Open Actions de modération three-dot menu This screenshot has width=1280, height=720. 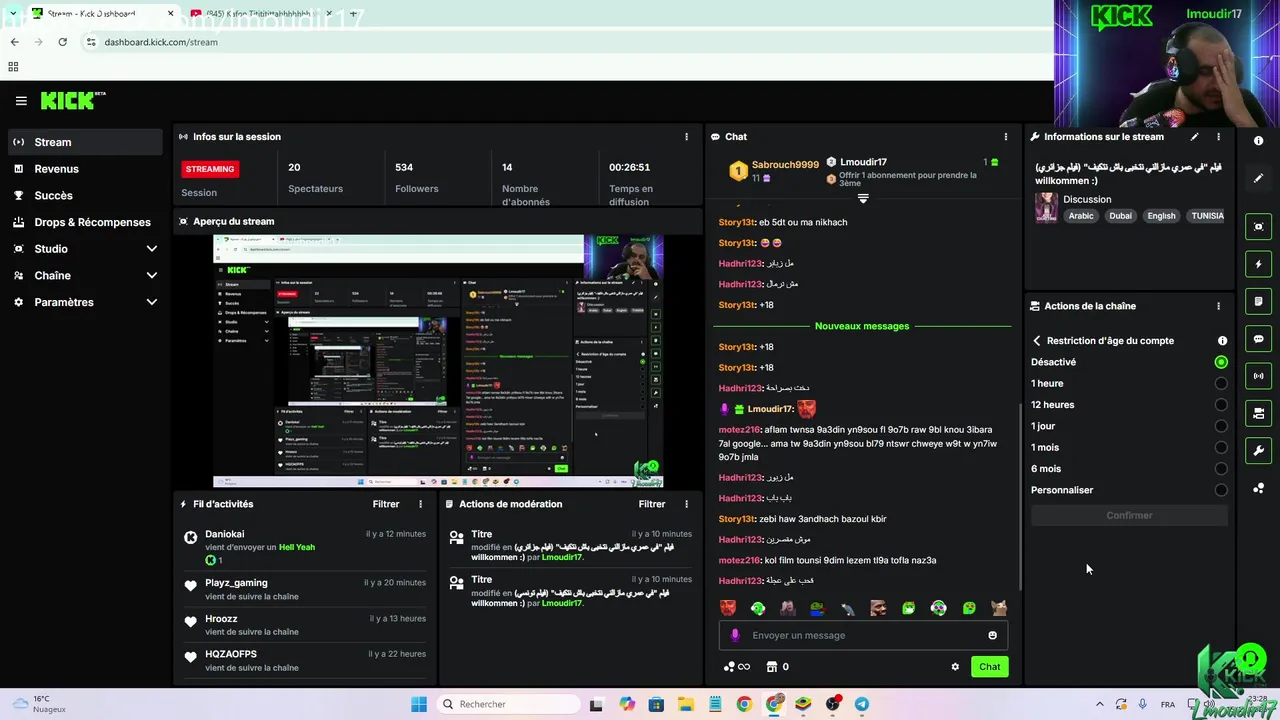point(686,504)
